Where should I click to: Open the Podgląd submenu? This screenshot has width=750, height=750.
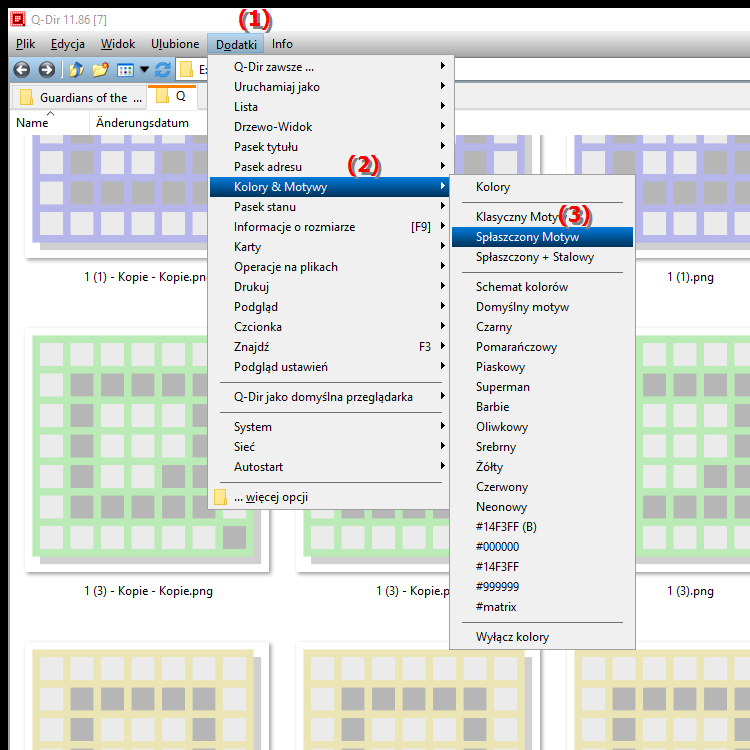coord(329,307)
